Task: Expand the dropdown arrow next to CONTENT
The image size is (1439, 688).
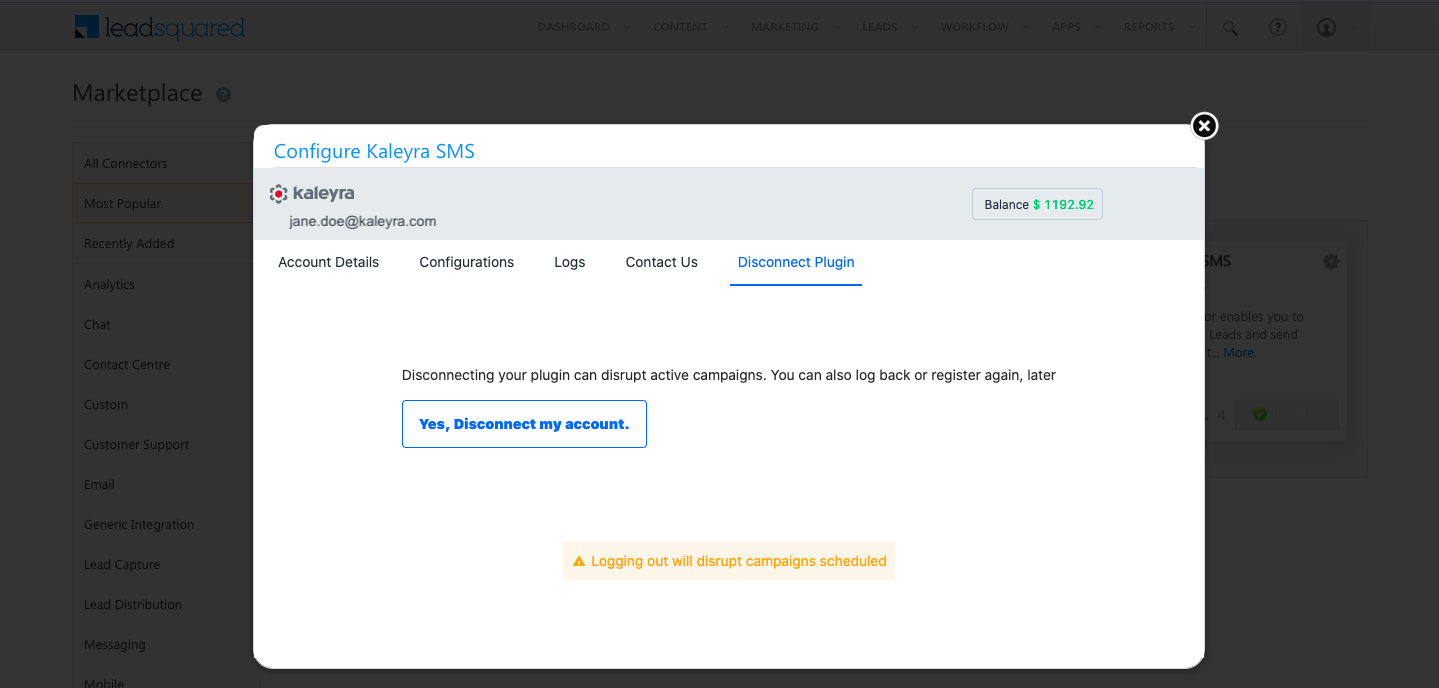Action: (725, 28)
